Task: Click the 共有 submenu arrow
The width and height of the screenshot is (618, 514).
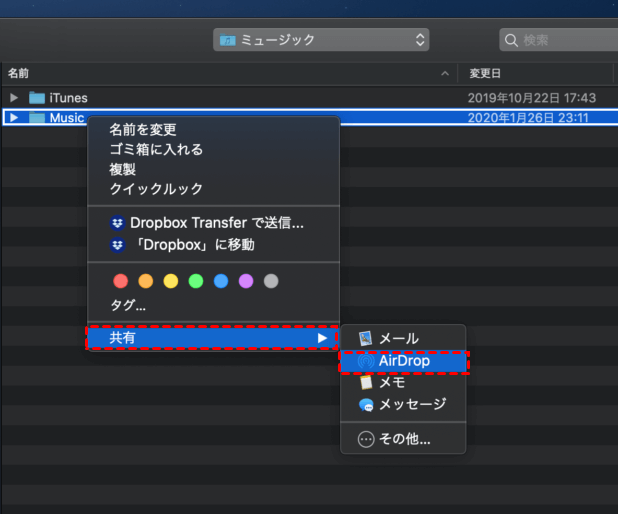Action: (322, 338)
